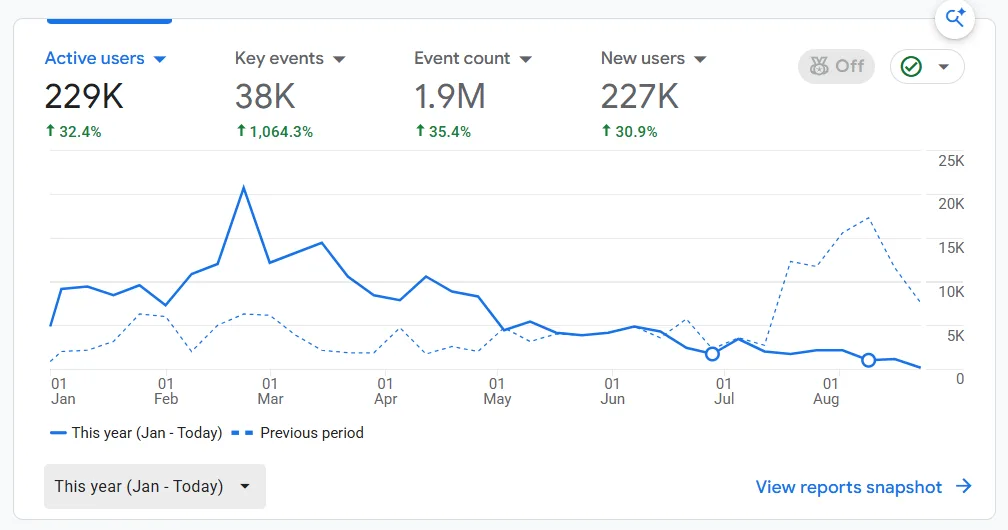1008x530 pixels.
Task: Click the 01 Jun axis label
Action: pos(612,391)
